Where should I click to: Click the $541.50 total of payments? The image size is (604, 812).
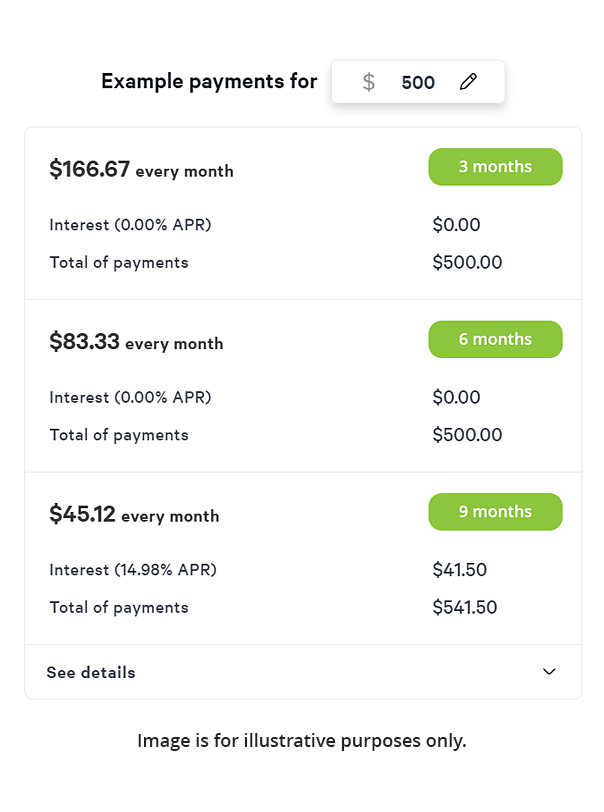tap(465, 607)
